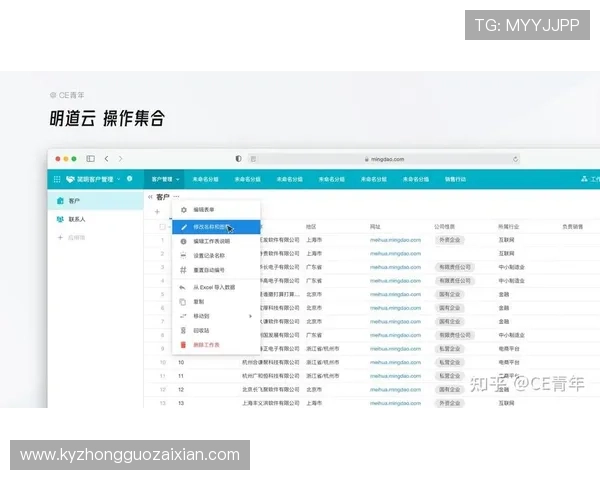Click the copy icon for 复制
This screenshot has height=480, width=600.
[x=183, y=302]
